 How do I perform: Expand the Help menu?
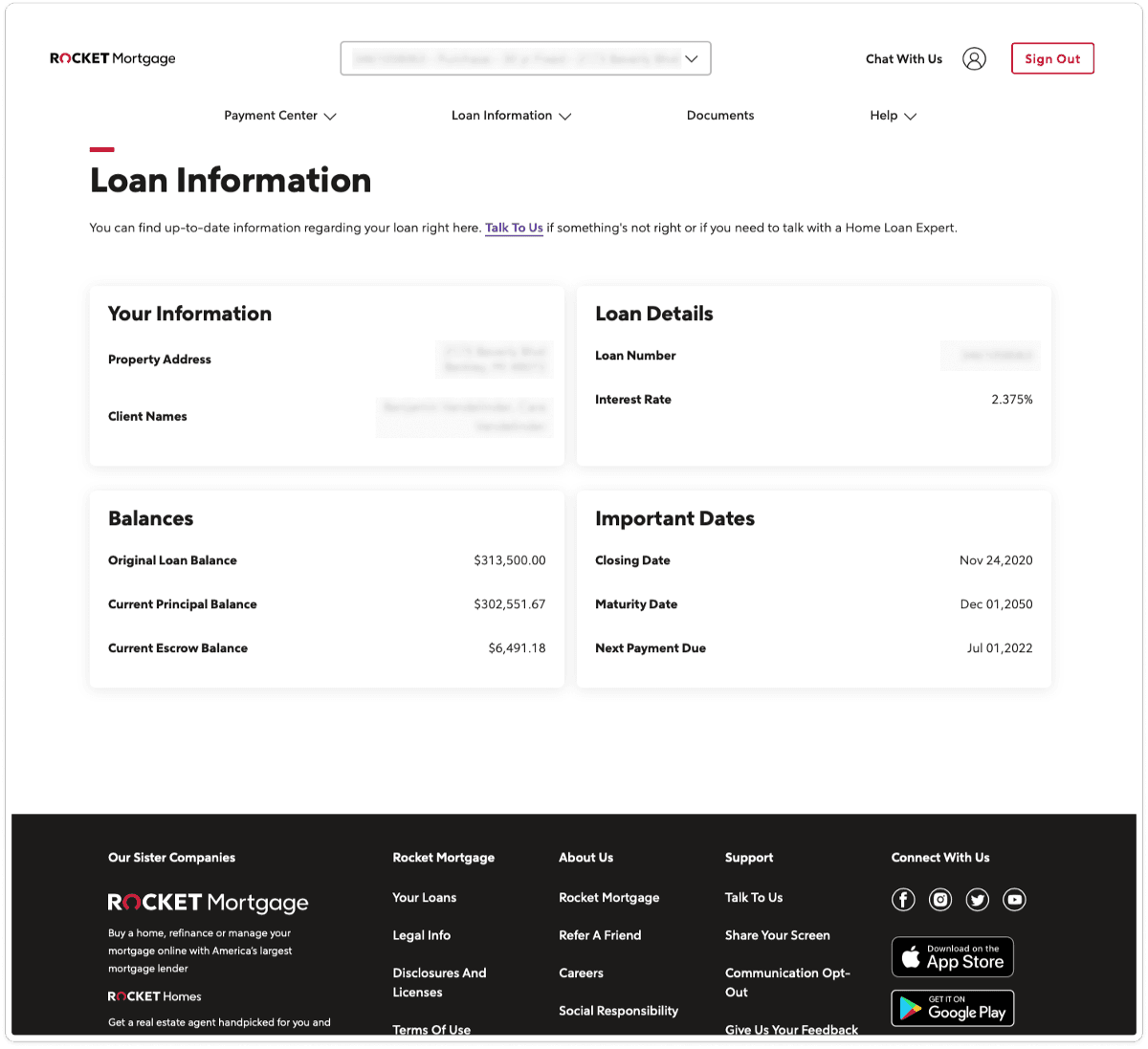[x=893, y=116]
